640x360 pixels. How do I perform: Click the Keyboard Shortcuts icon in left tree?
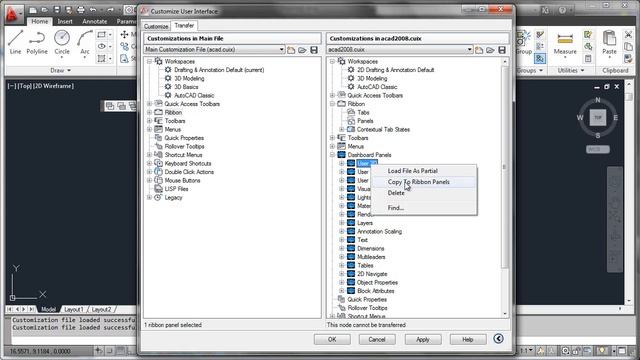(158, 163)
